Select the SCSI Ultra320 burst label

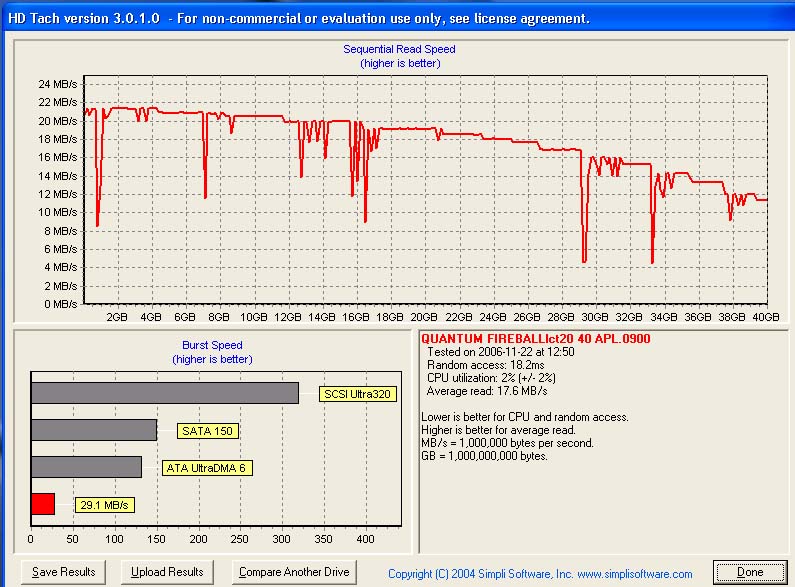(357, 394)
